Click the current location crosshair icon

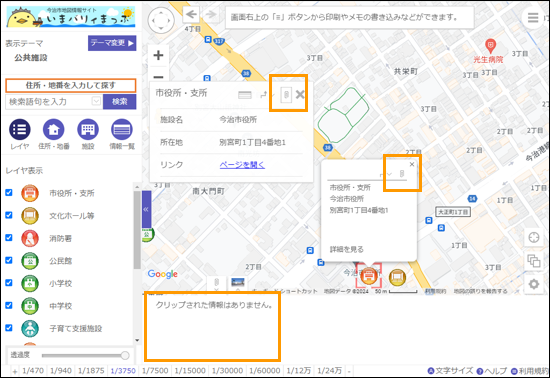tap(534, 237)
